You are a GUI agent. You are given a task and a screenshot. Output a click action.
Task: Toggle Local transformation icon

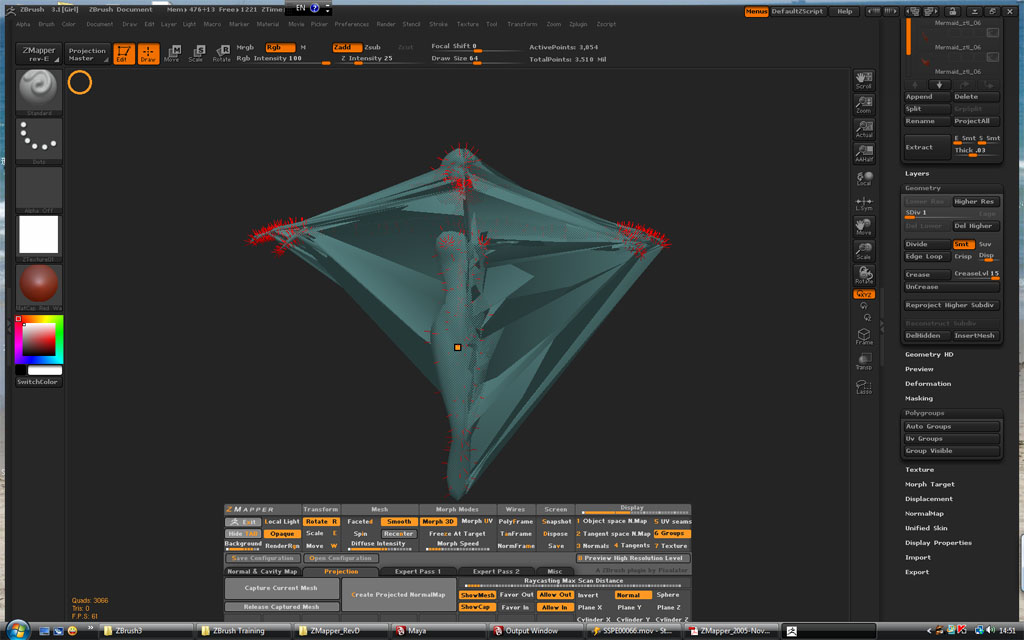point(864,178)
